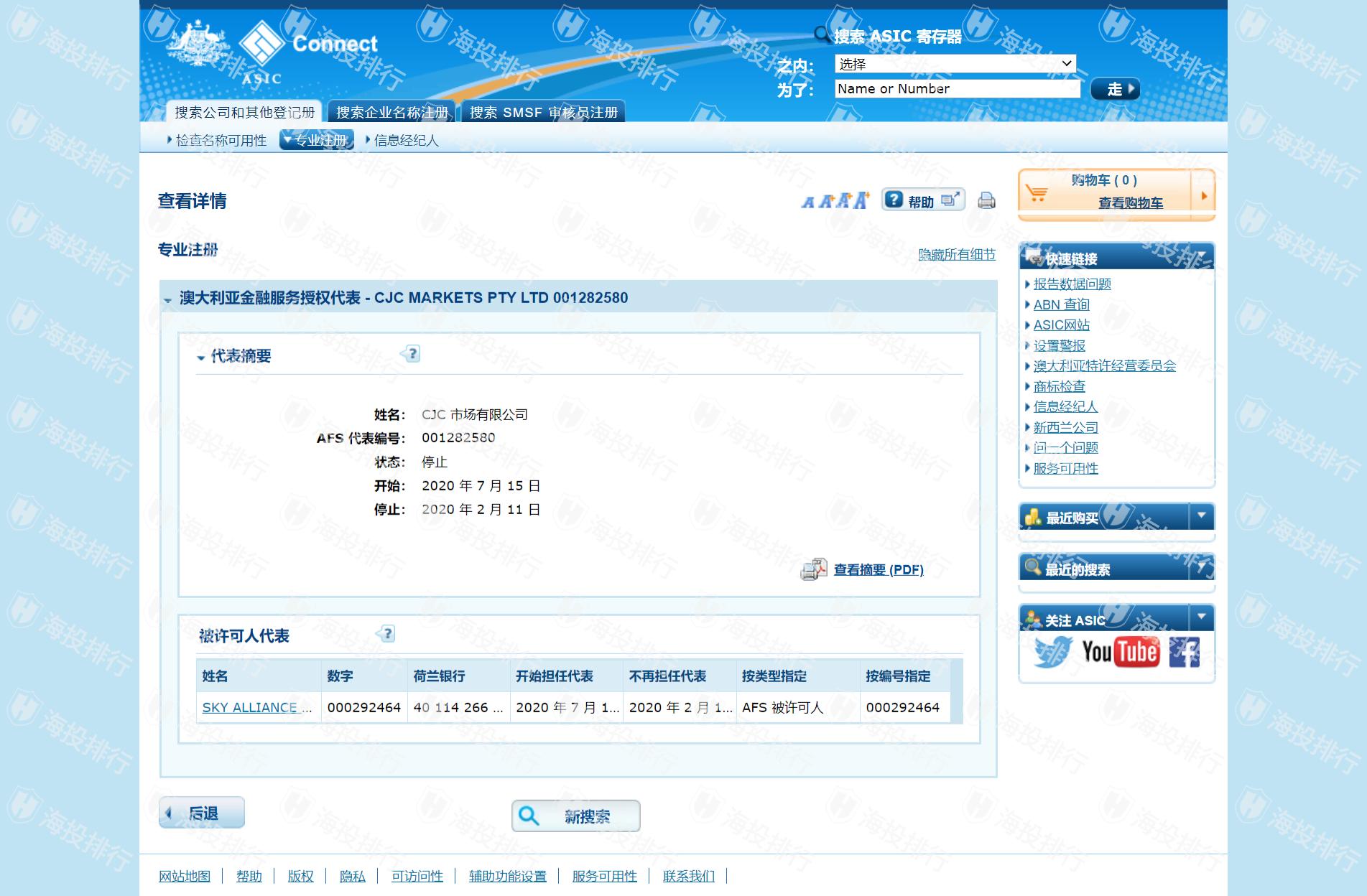Collapse the CJC MARKETS PTY LTD section
The height and width of the screenshot is (896, 1367).
pyautogui.click(x=168, y=299)
